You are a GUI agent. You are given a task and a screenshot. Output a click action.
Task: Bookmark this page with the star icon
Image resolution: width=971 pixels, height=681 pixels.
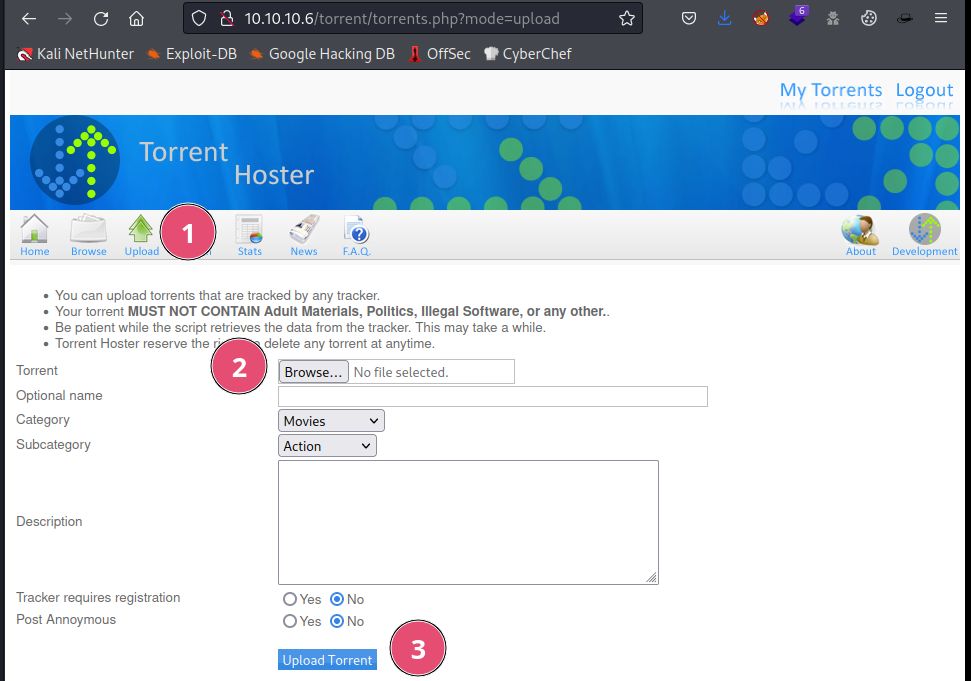627,18
